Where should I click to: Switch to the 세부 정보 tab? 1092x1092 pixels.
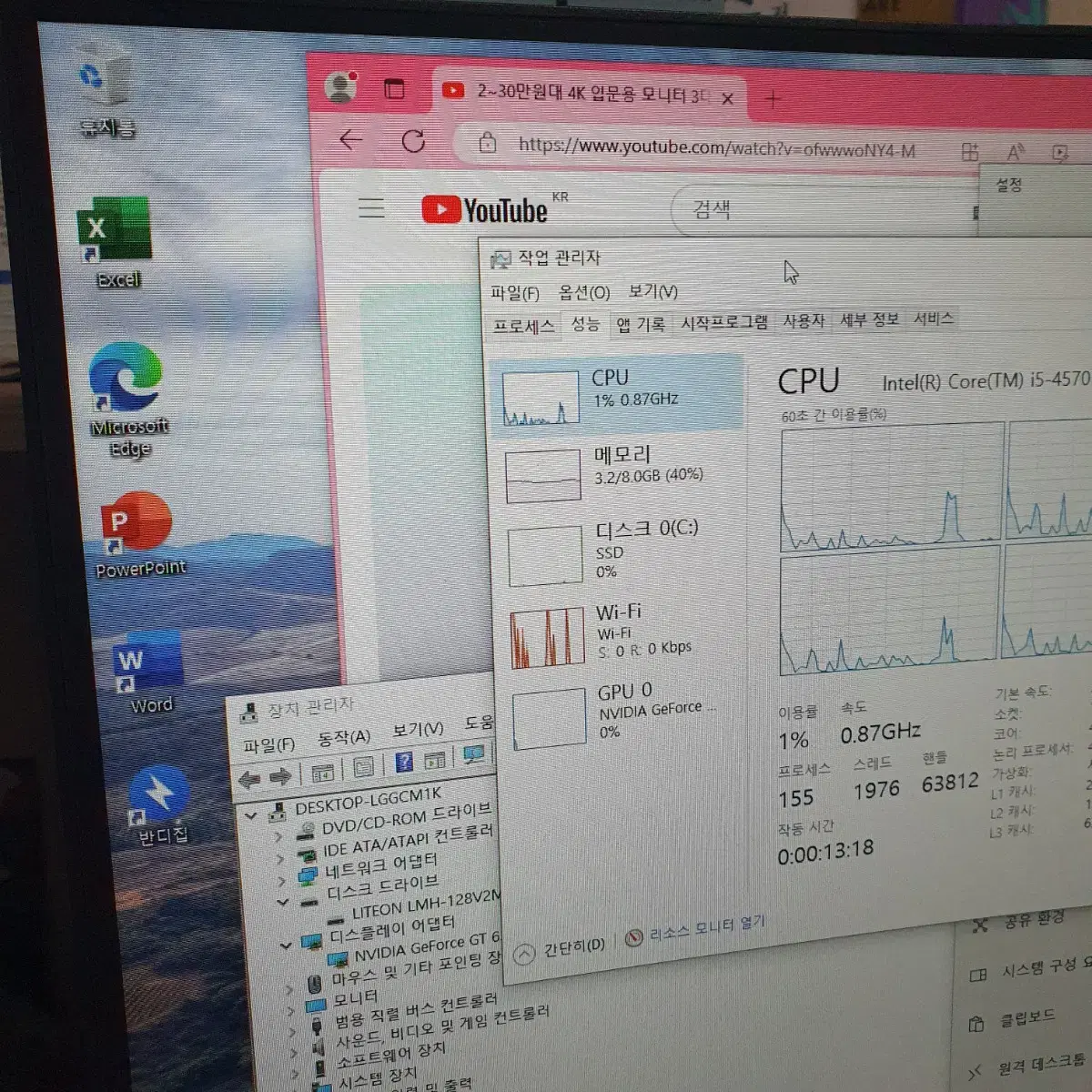pos(869,319)
